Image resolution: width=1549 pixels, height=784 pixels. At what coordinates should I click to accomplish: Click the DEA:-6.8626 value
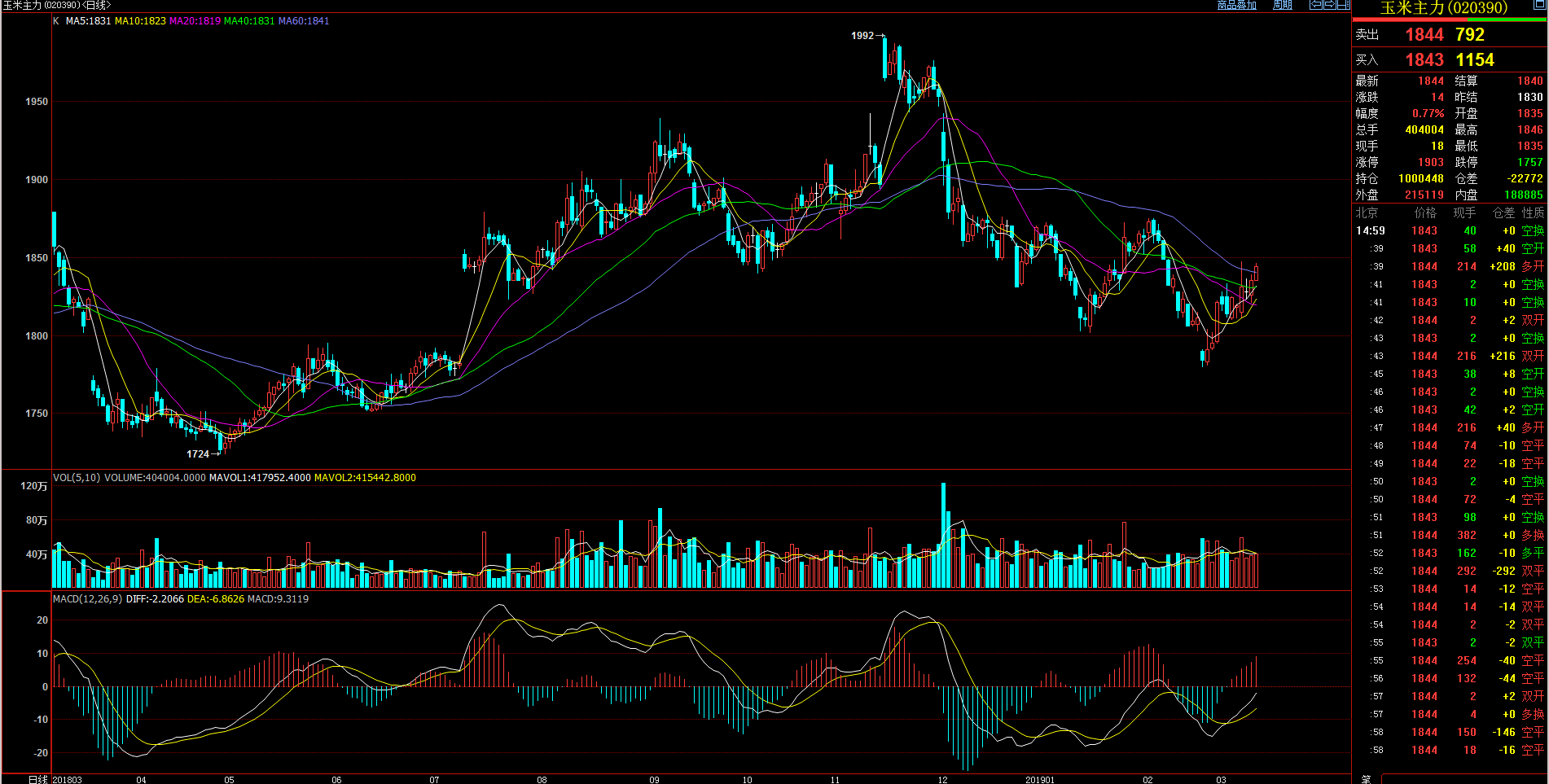pyautogui.click(x=216, y=599)
